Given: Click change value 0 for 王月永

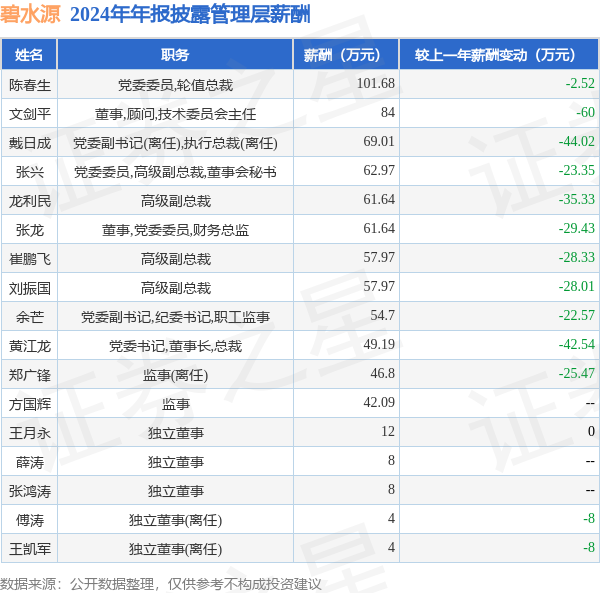Looking at the screenshot, I should (x=592, y=432).
